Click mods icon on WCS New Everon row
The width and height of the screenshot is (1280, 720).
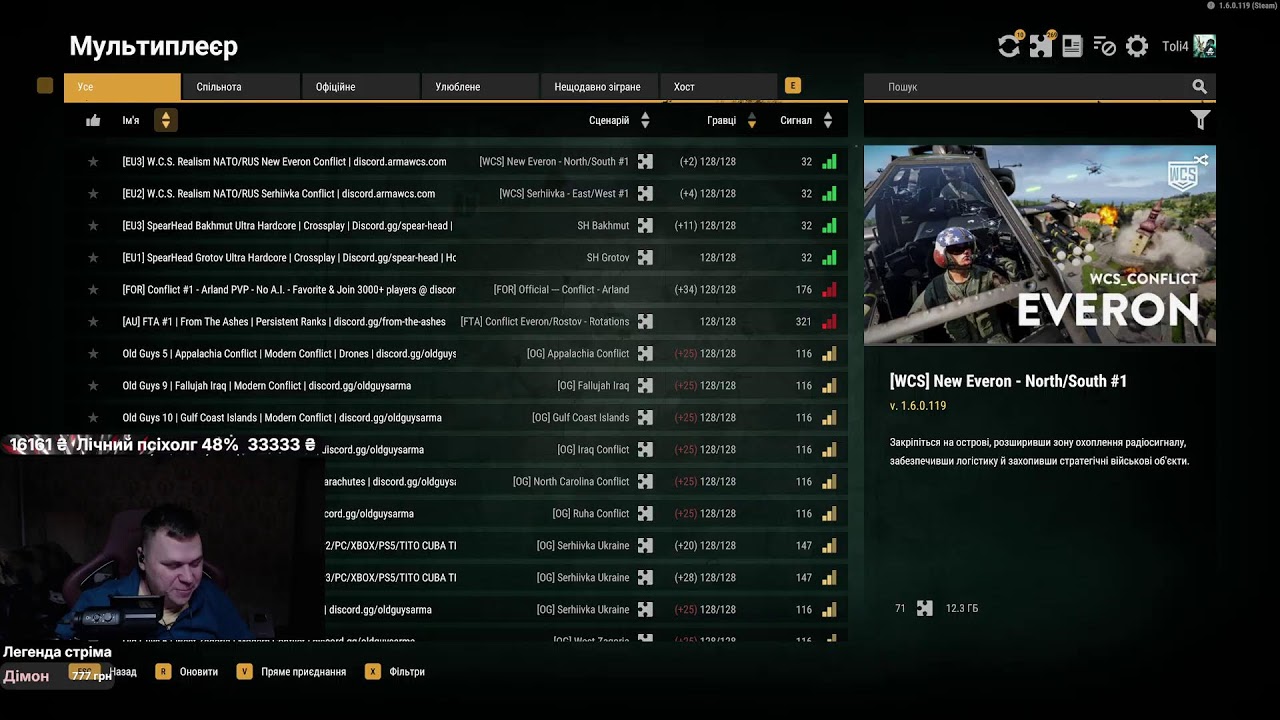point(645,162)
